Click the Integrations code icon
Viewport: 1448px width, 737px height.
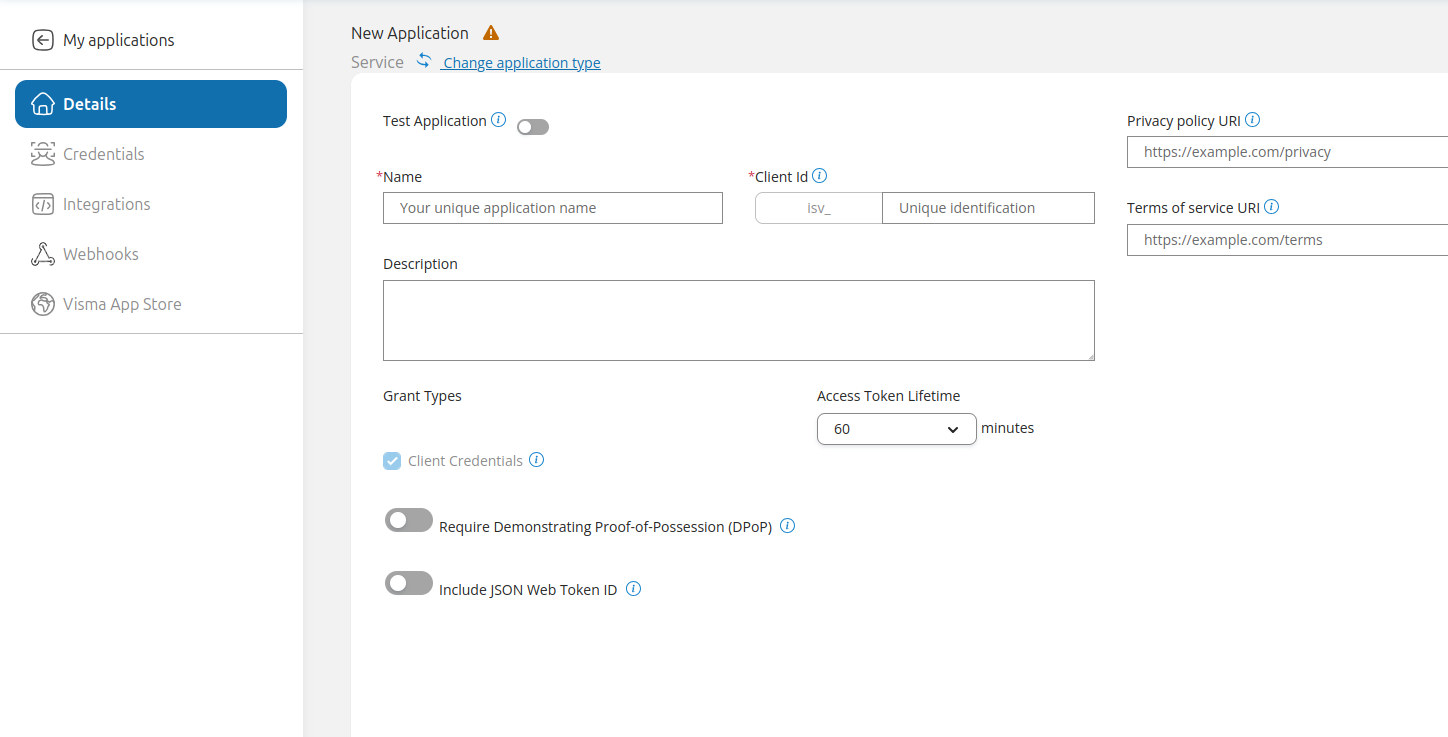43,203
